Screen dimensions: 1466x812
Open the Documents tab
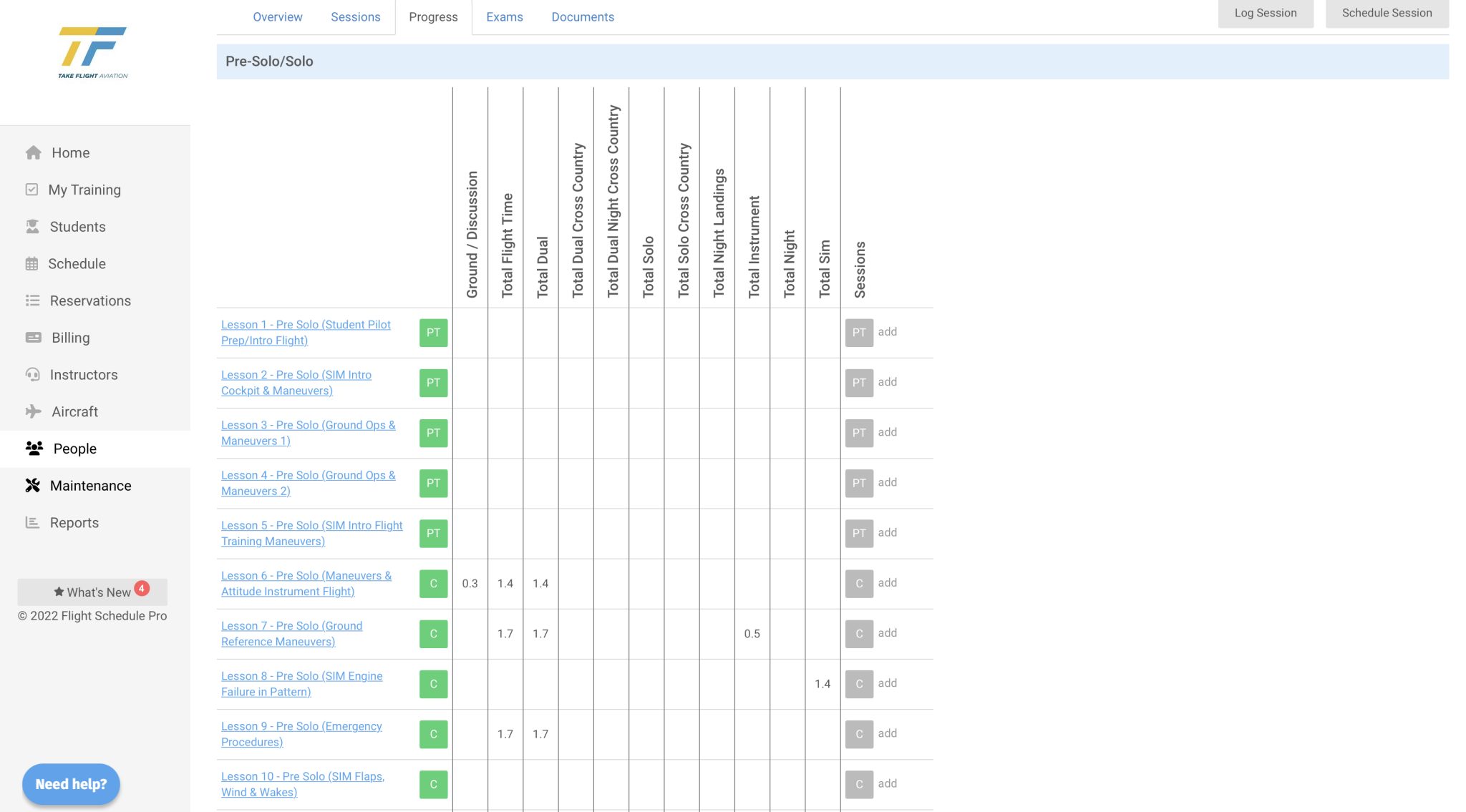[x=582, y=17]
